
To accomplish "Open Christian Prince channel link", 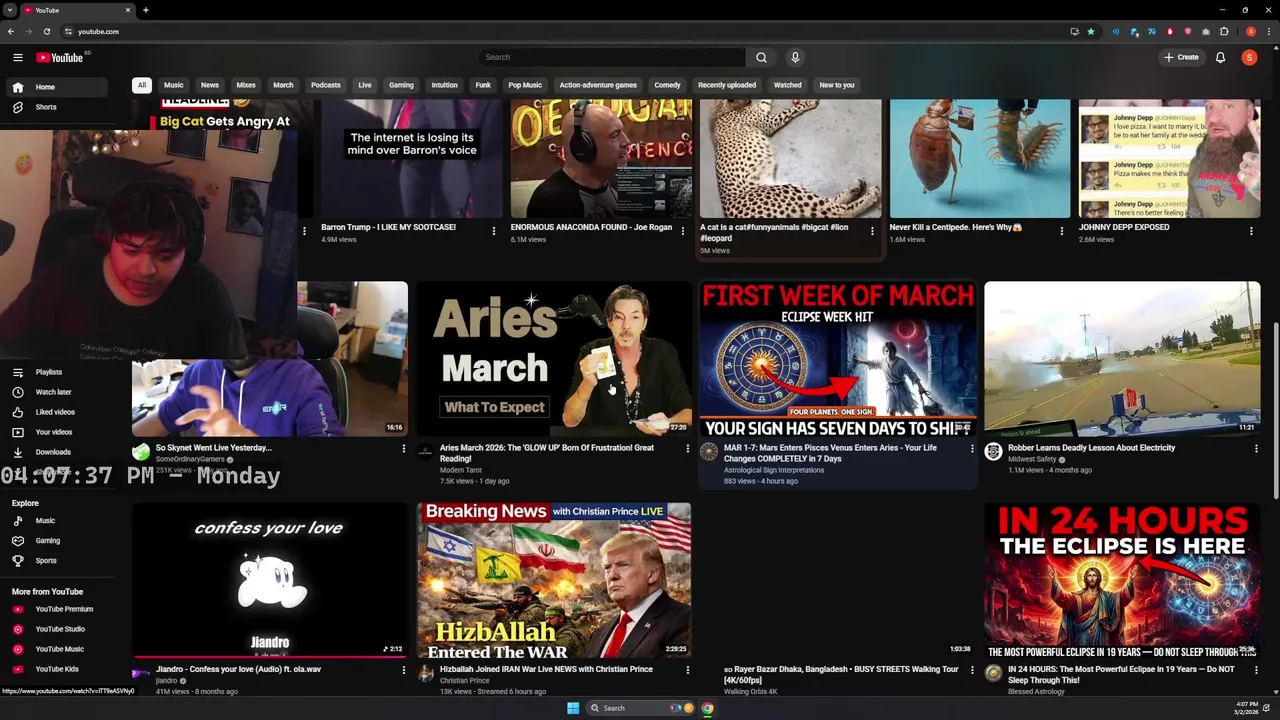I will 465,681.
